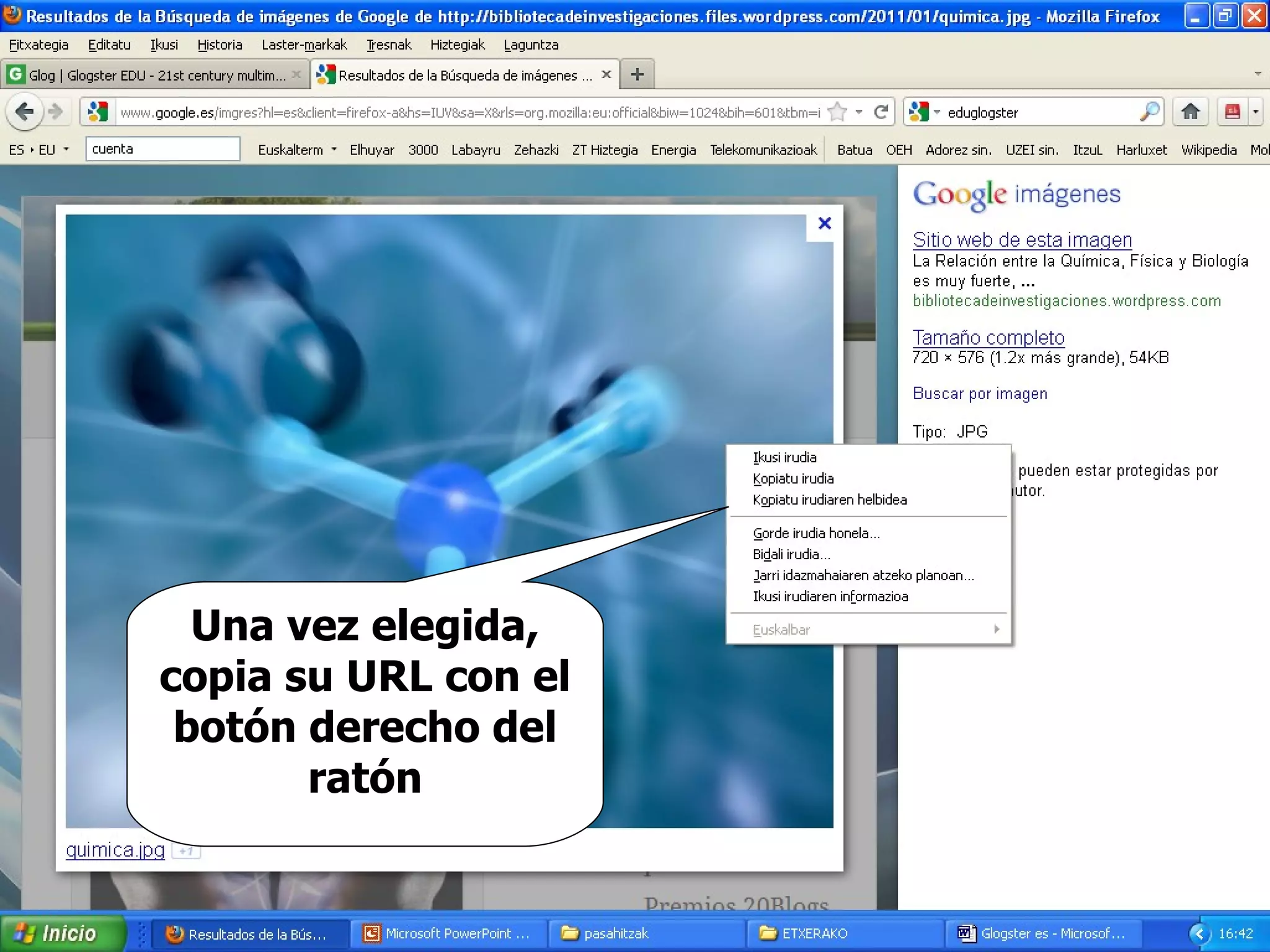Click in the URL address field
This screenshot has height=952, width=1270.
click(x=469, y=112)
